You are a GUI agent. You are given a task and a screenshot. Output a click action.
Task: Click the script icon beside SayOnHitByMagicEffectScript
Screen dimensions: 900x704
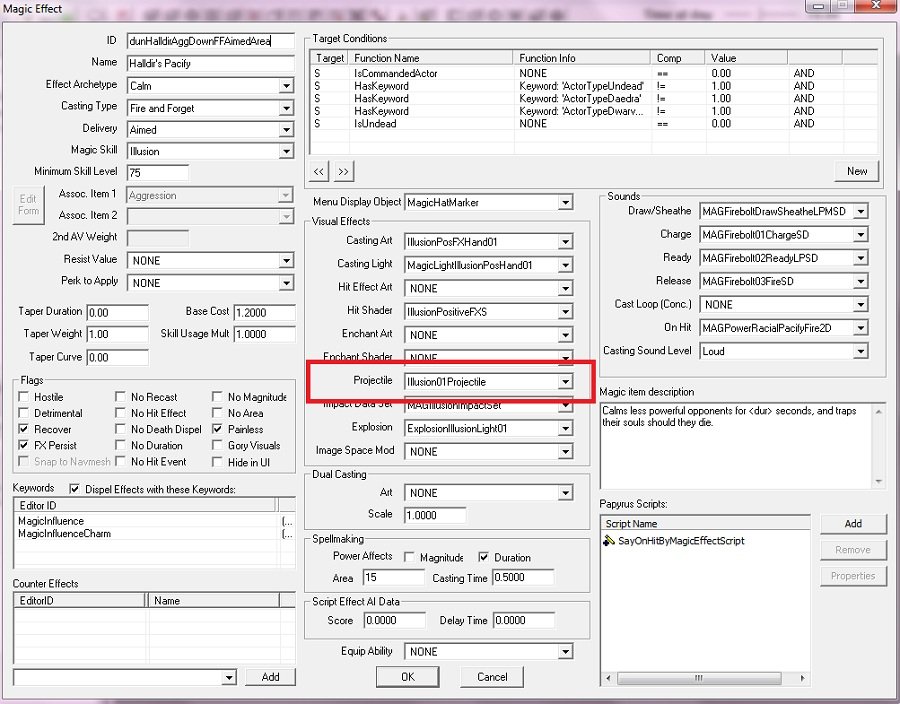click(608, 540)
